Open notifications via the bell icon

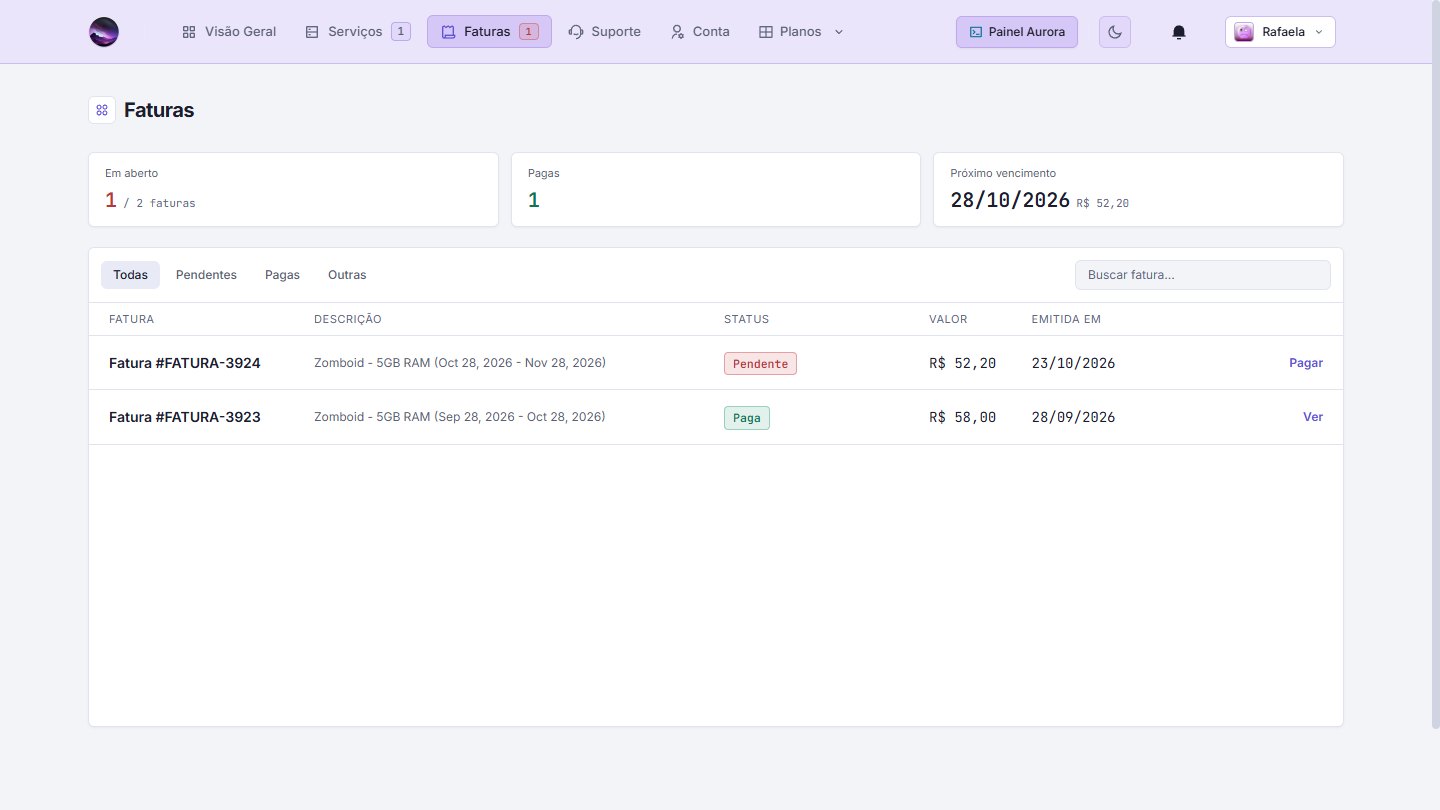[1179, 32]
